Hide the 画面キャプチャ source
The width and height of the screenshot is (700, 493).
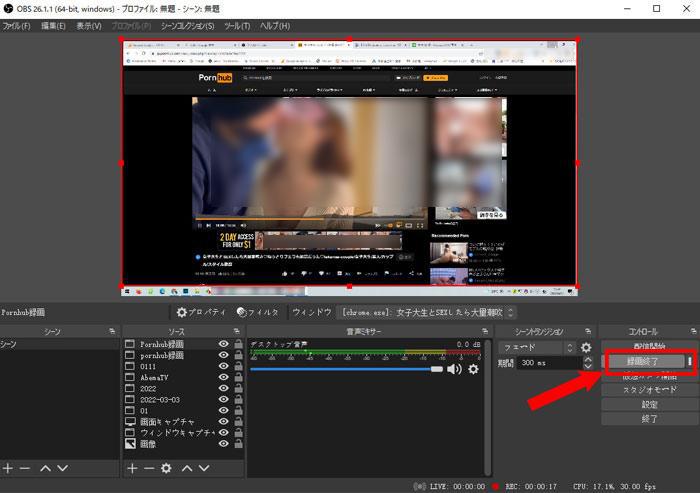(x=224, y=421)
